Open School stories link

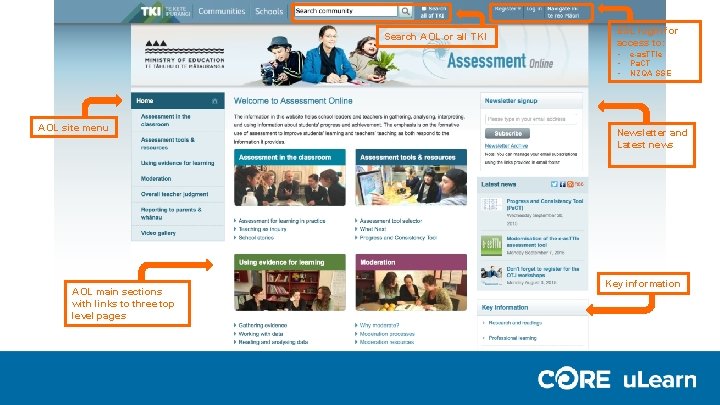pos(256,238)
